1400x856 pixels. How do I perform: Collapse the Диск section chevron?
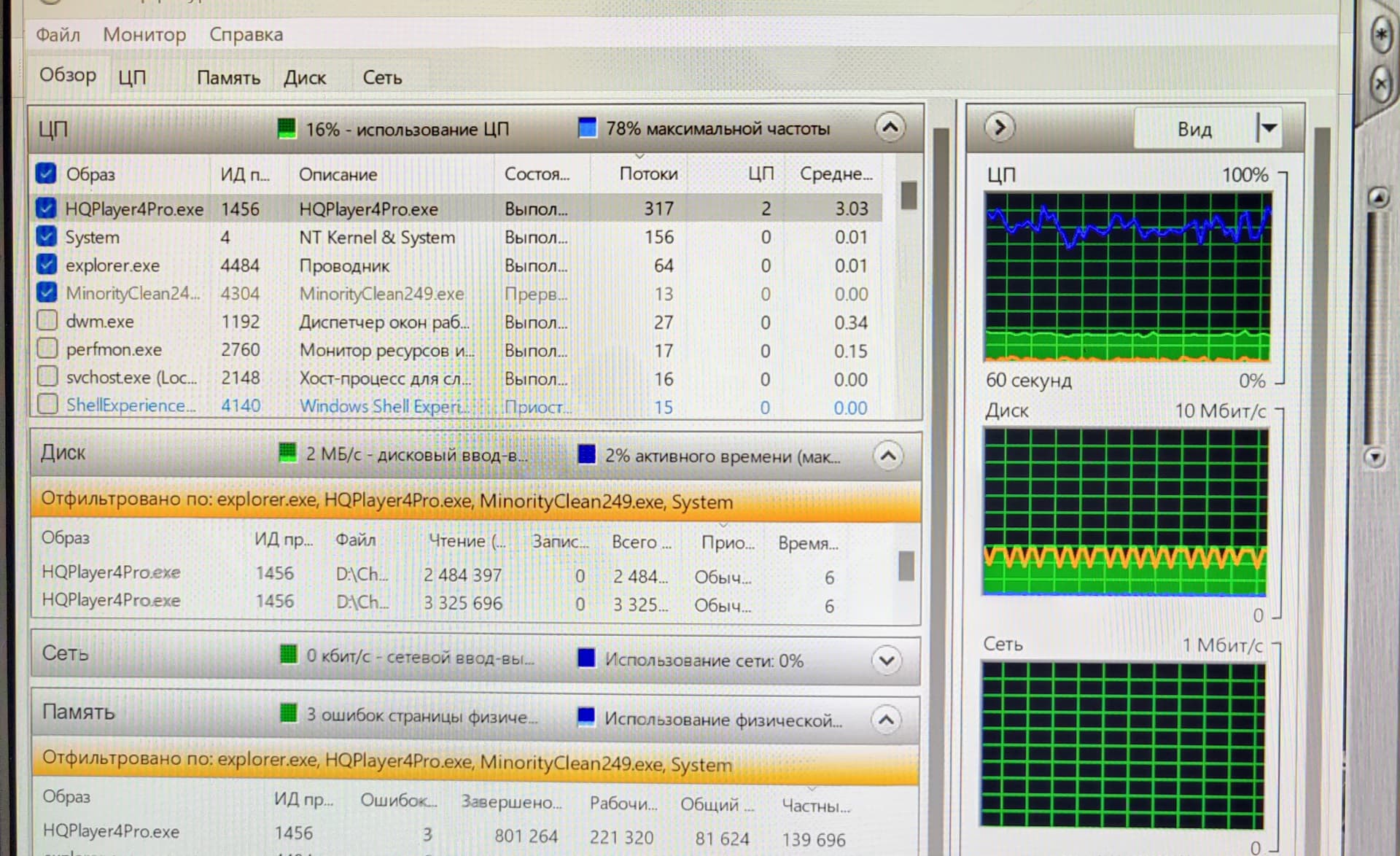pyautogui.click(x=887, y=456)
